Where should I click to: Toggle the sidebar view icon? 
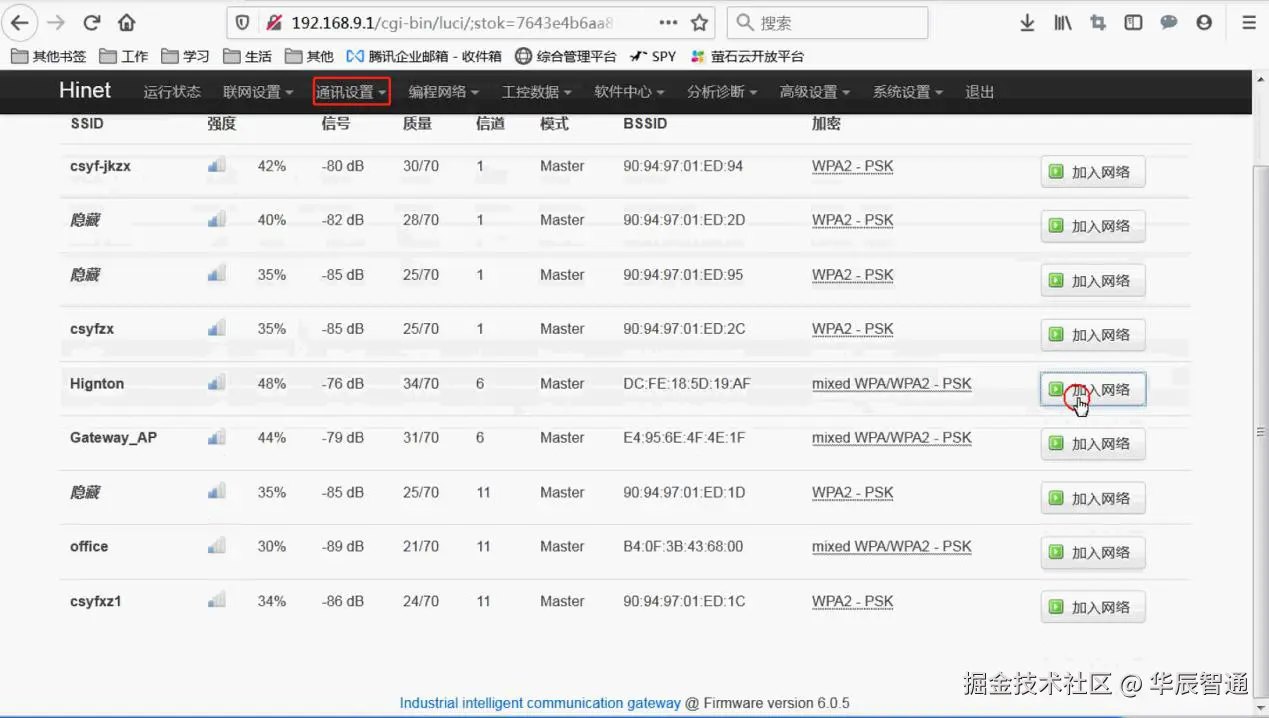click(1133, 22)
